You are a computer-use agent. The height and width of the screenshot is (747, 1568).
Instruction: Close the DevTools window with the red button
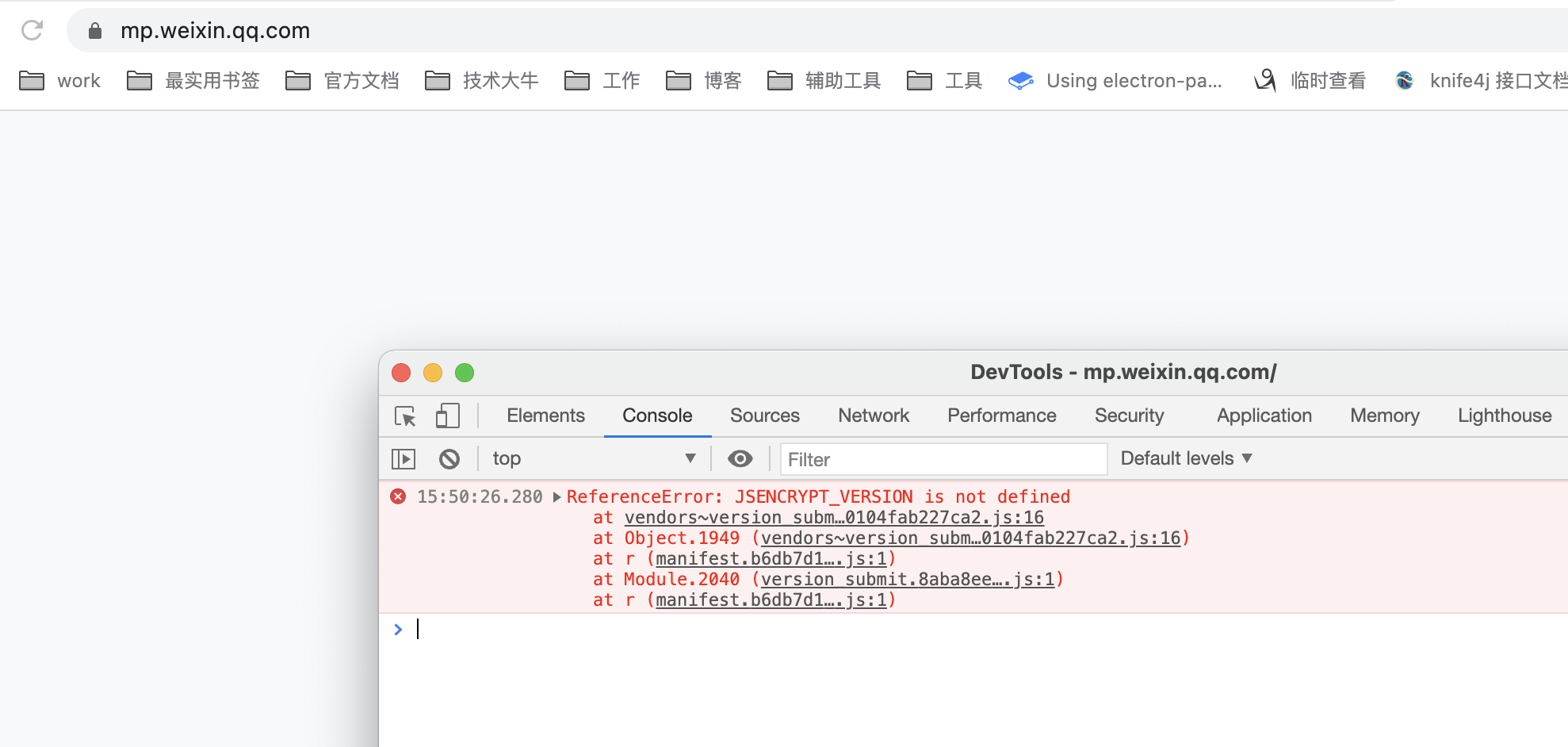point(401,373)
